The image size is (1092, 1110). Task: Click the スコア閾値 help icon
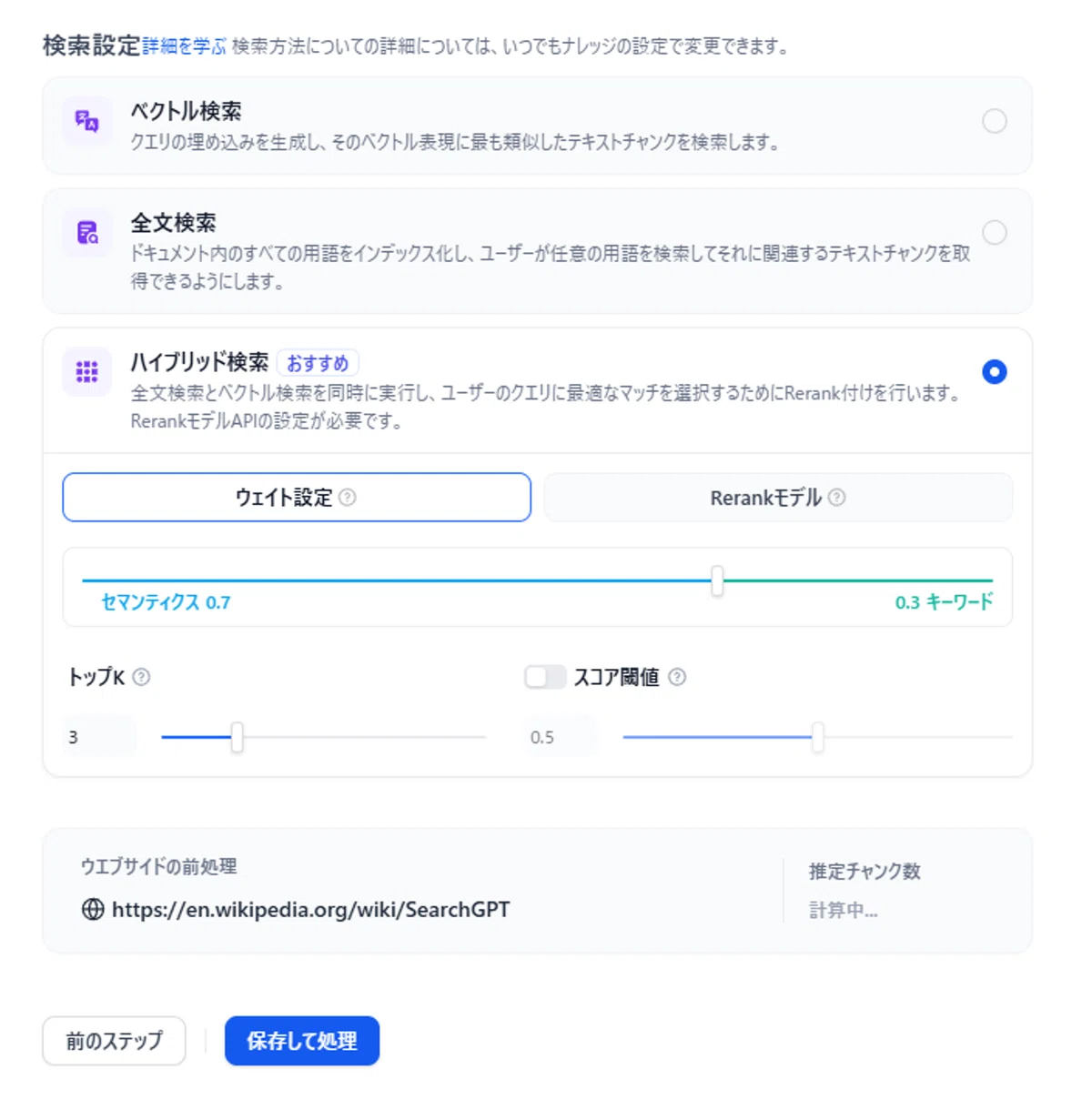[677, 677]
